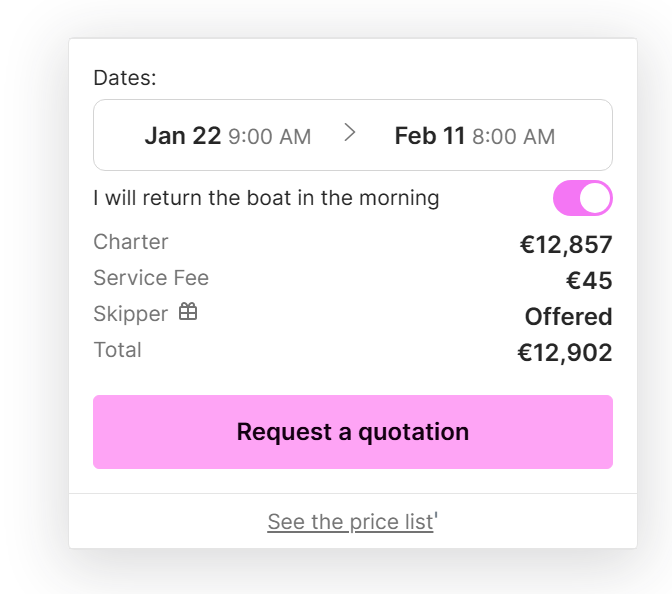672x594 pixels.
Task: Click the Skipper label text
Action: point(131,314)
